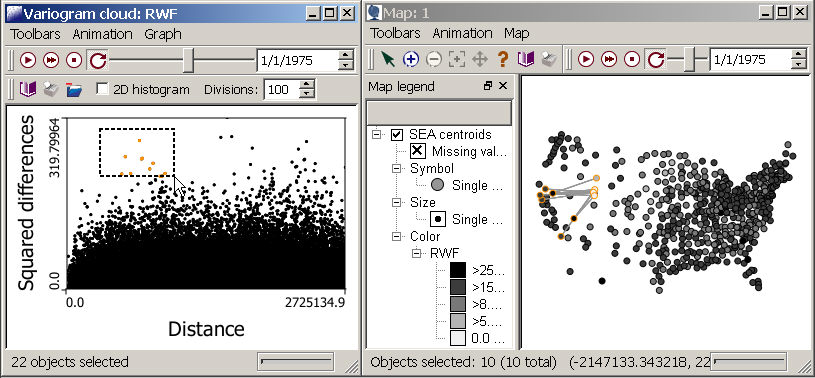Click the time slider handle in Variogram window
Screen dimensions: 815x378
point(189,61)
